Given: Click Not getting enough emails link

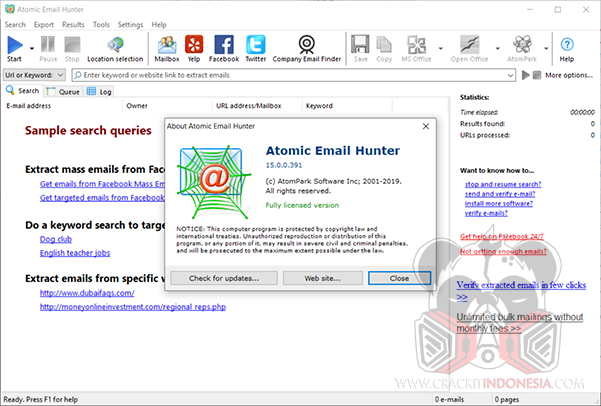Looking at the screenshot, I should pos(503,251).
